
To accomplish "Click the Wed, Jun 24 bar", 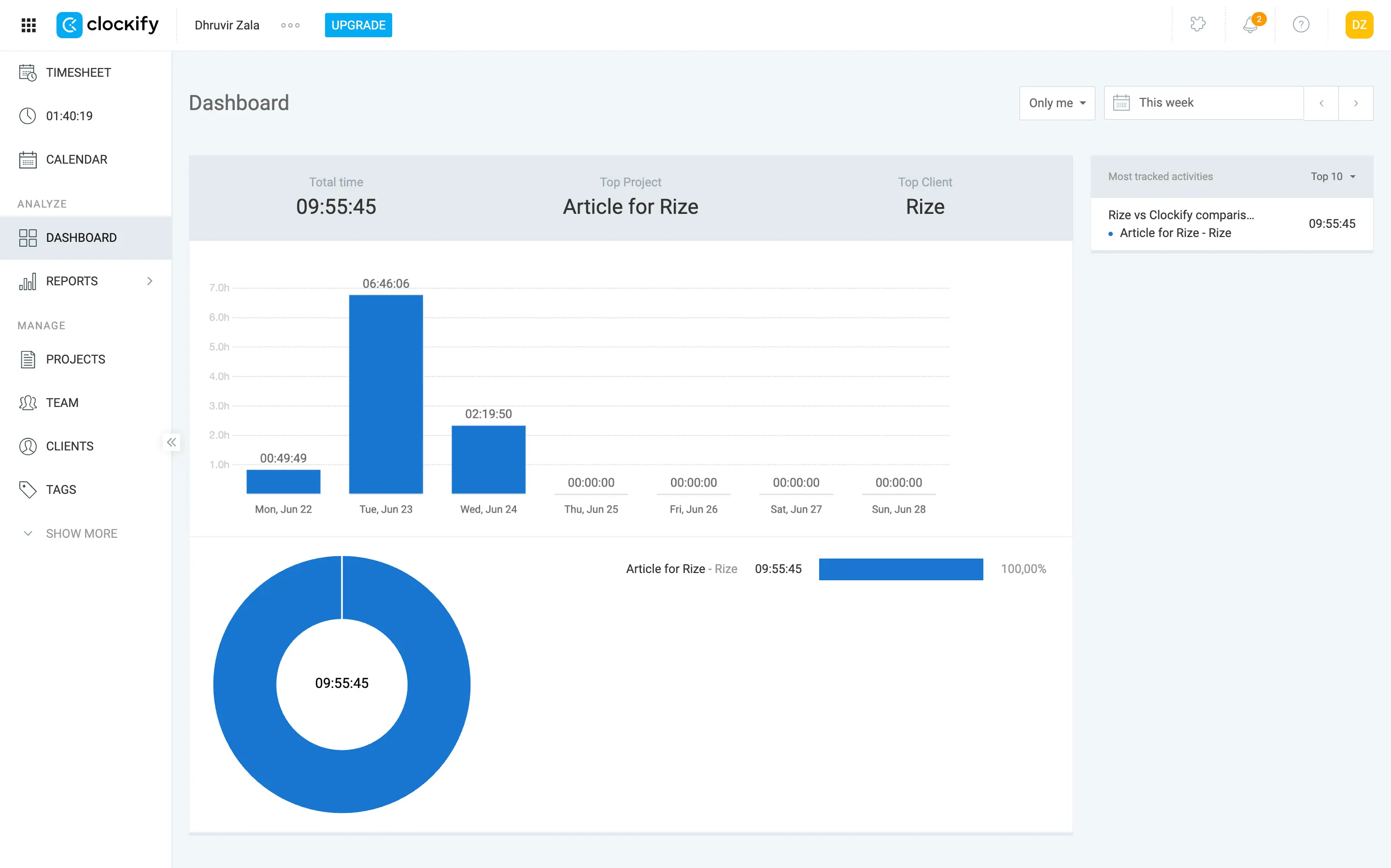I will pos(488,459).
